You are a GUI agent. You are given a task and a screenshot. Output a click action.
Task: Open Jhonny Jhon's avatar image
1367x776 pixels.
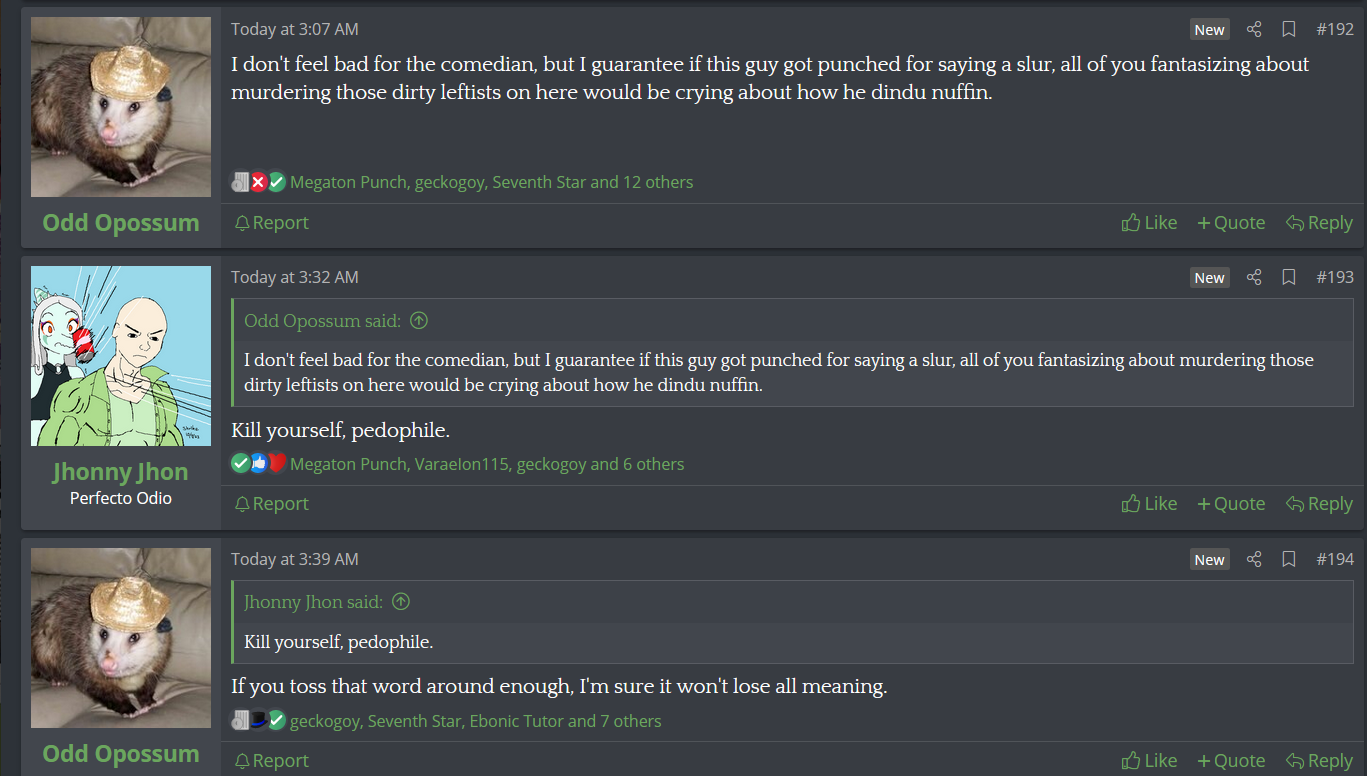[x=121, y=356]
